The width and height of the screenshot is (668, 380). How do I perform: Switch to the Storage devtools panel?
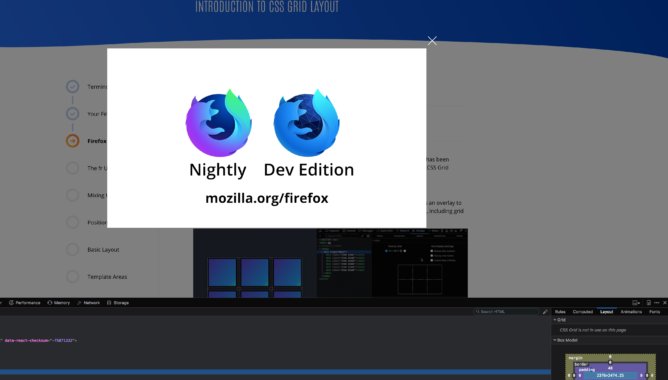coord(118,303)
